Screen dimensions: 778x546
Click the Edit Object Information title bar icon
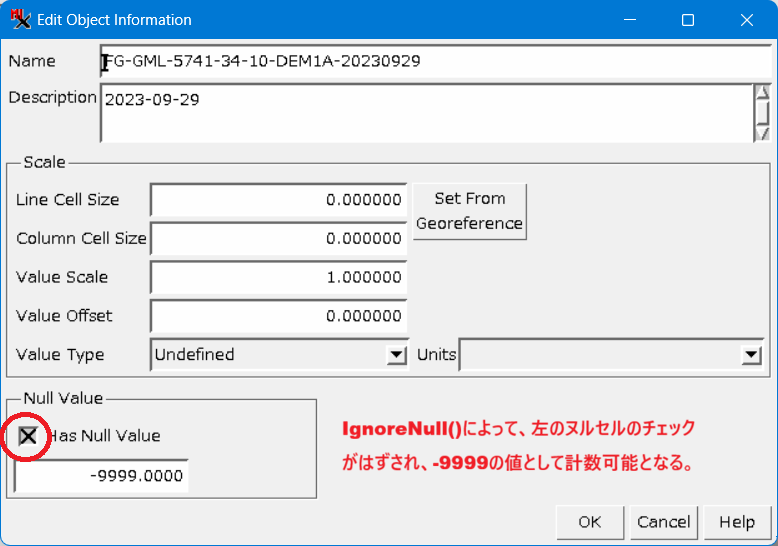(x=21, y=20)
